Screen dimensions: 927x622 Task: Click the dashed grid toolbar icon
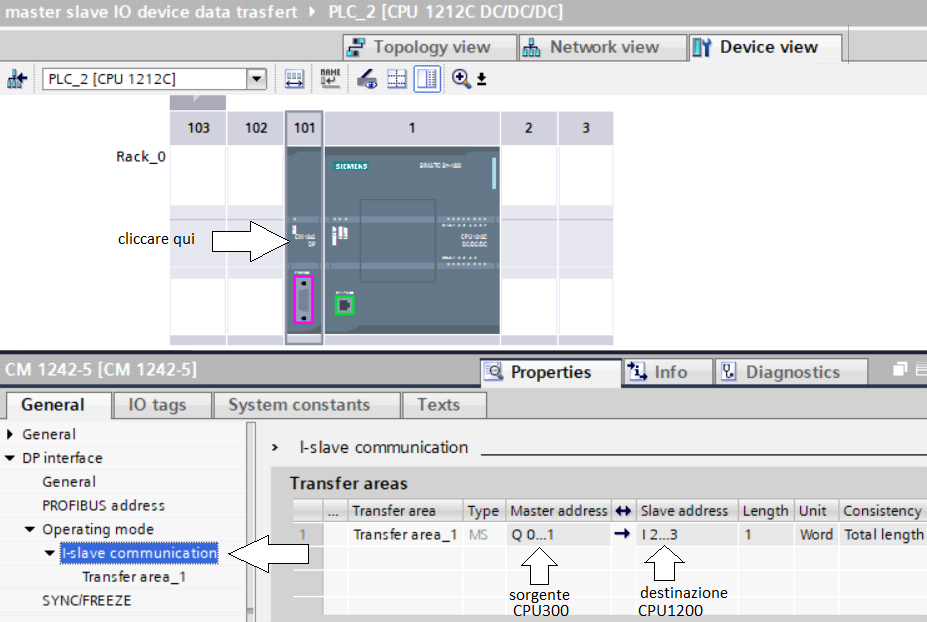(397, 79)
